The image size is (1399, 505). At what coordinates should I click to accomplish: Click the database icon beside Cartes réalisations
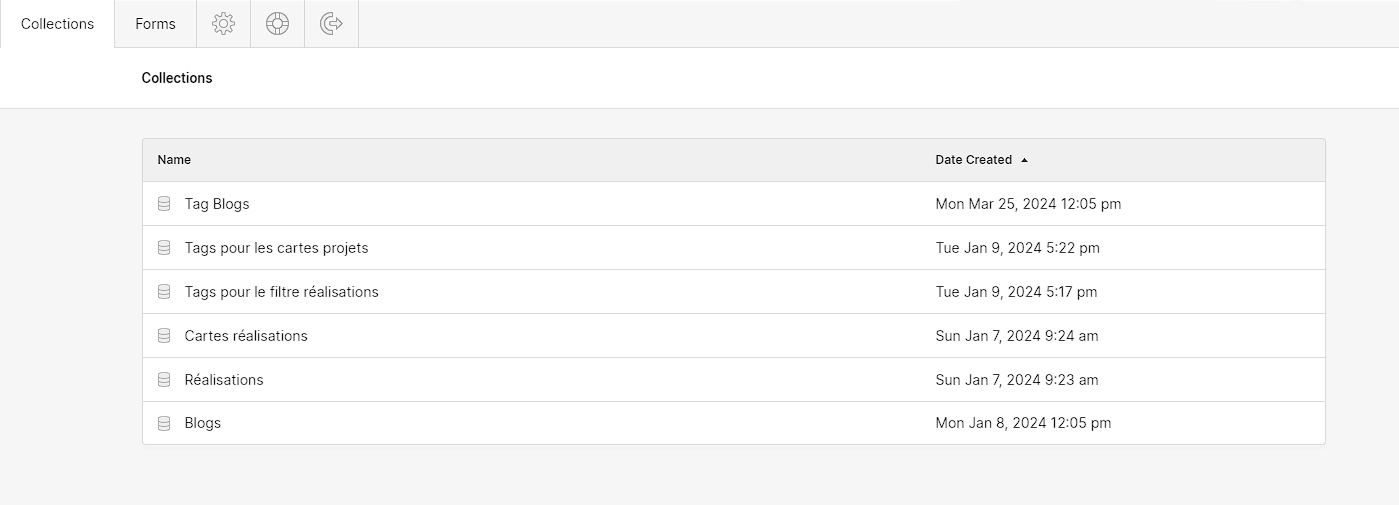(x=164, y=336)
